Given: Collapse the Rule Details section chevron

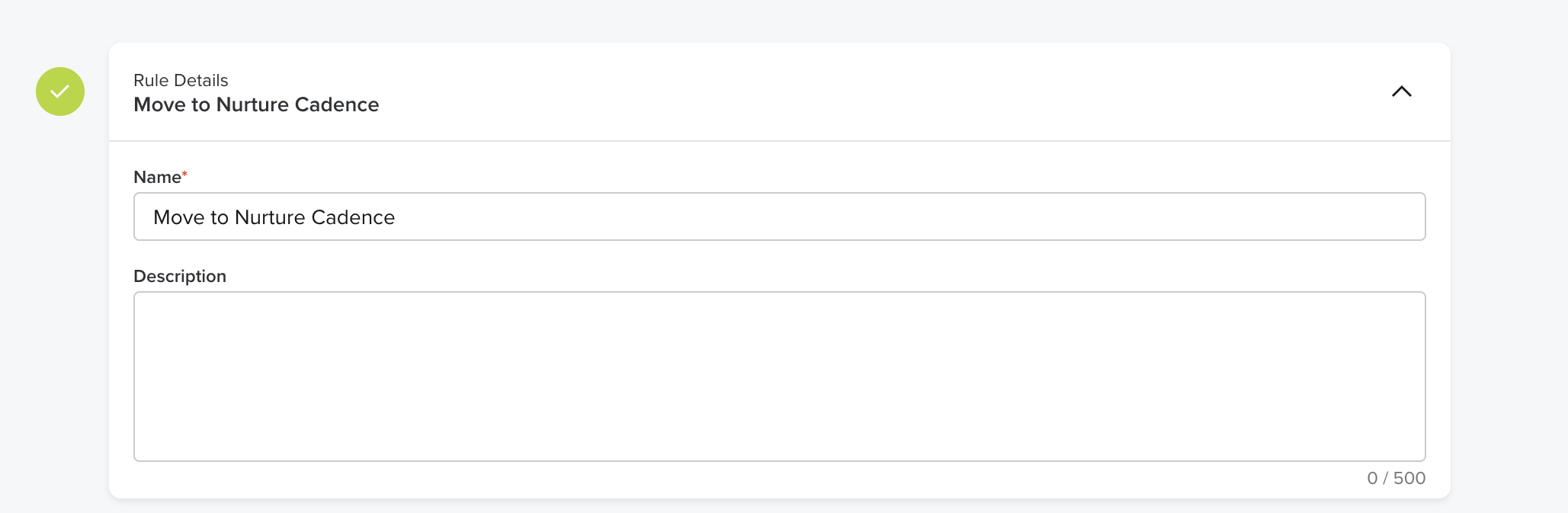Looking at the screenshot, I should pyautogui.click(x=1401, y=91).
